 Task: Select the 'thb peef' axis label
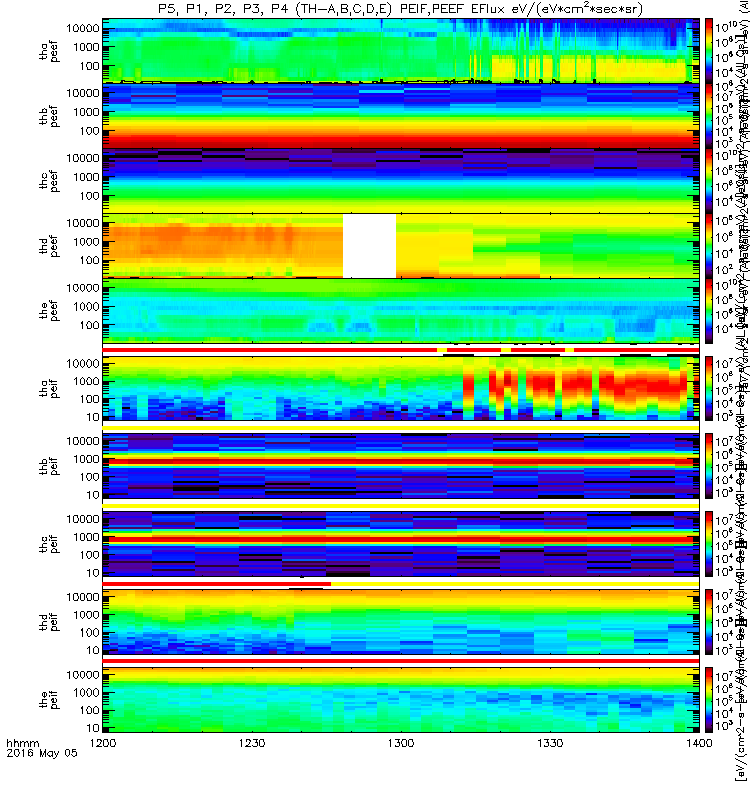[49, 116]
